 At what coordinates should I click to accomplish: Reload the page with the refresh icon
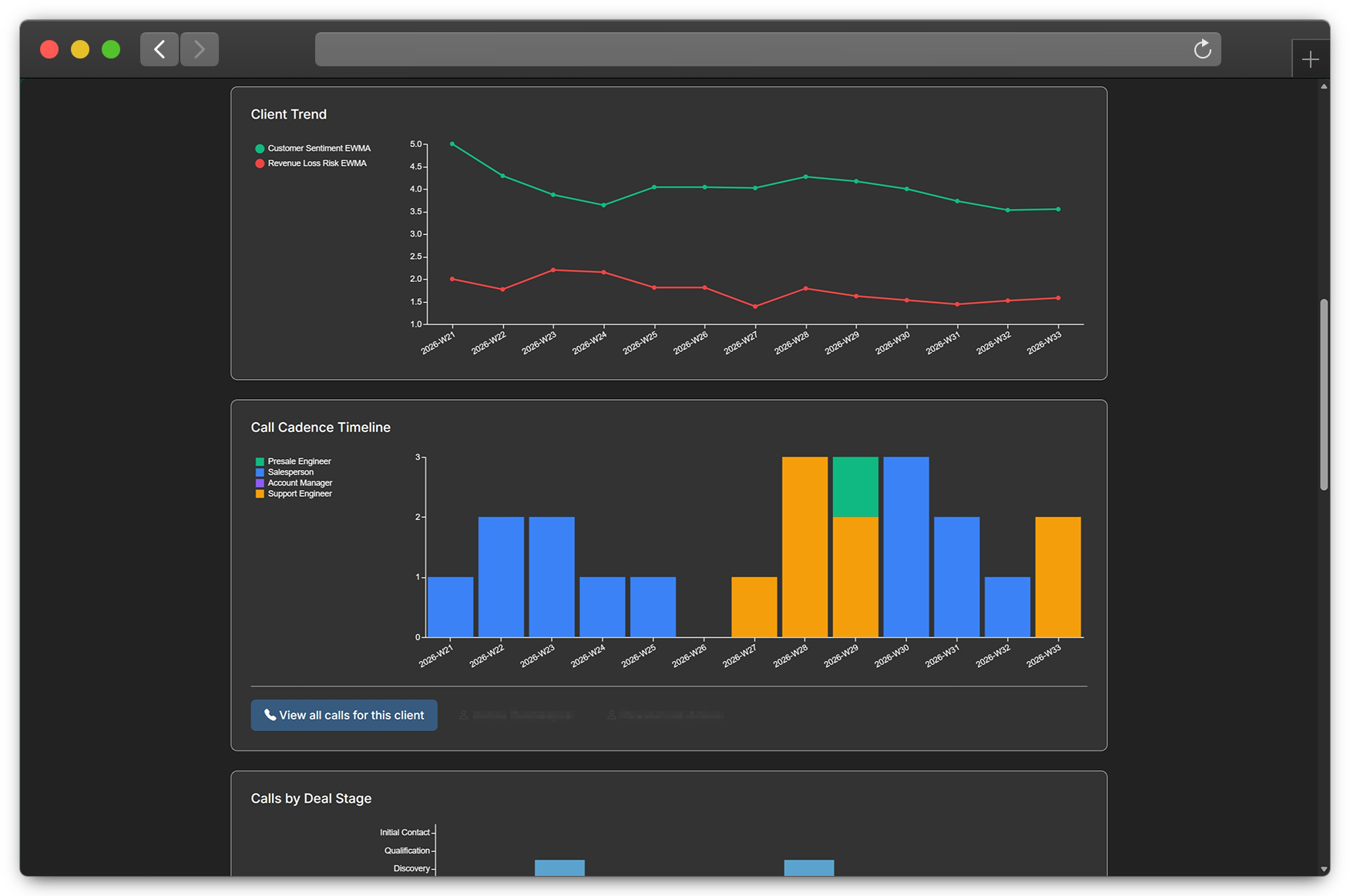tap(1202, 49)
